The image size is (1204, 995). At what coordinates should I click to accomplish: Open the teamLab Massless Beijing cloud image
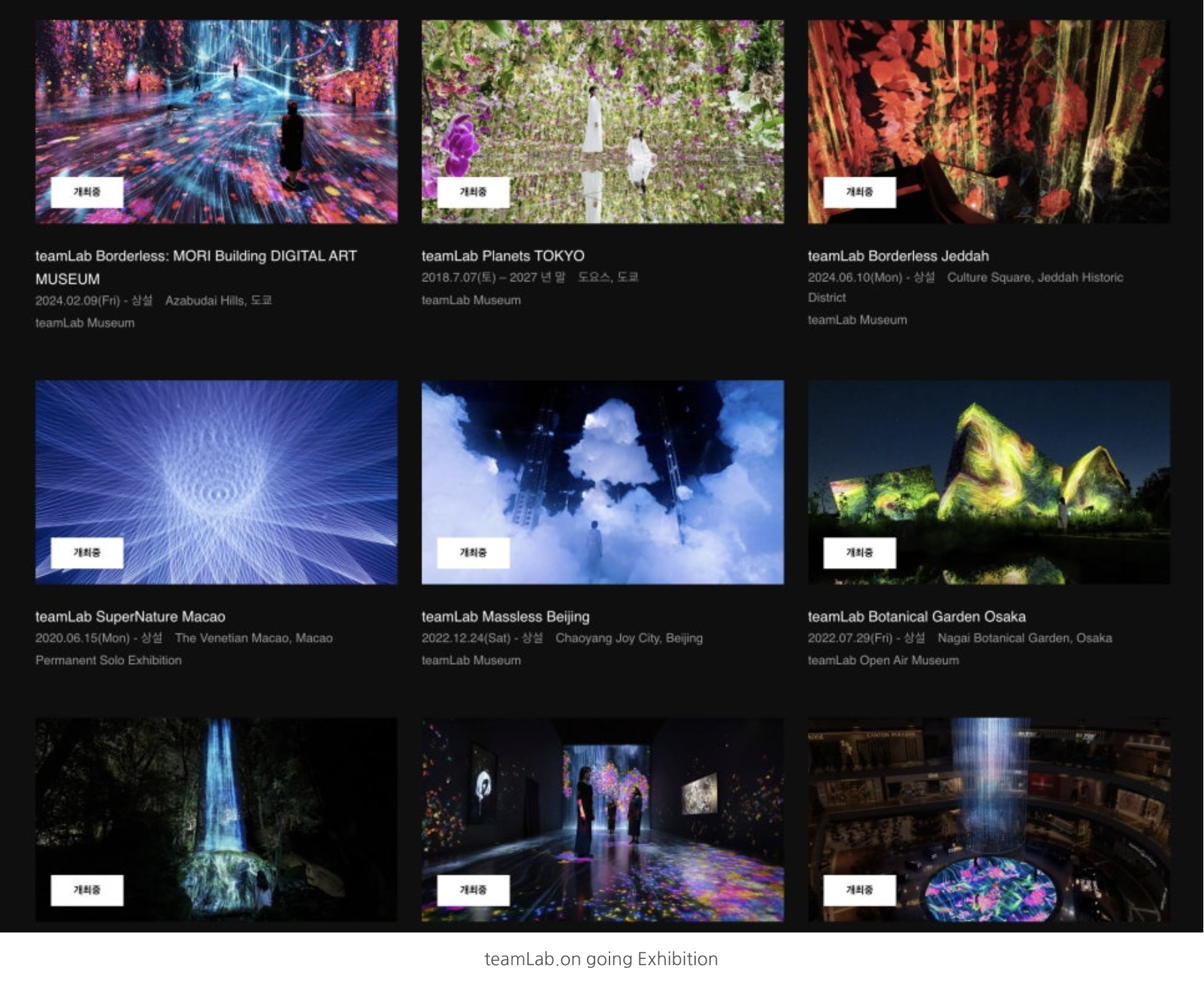(602, 482)
